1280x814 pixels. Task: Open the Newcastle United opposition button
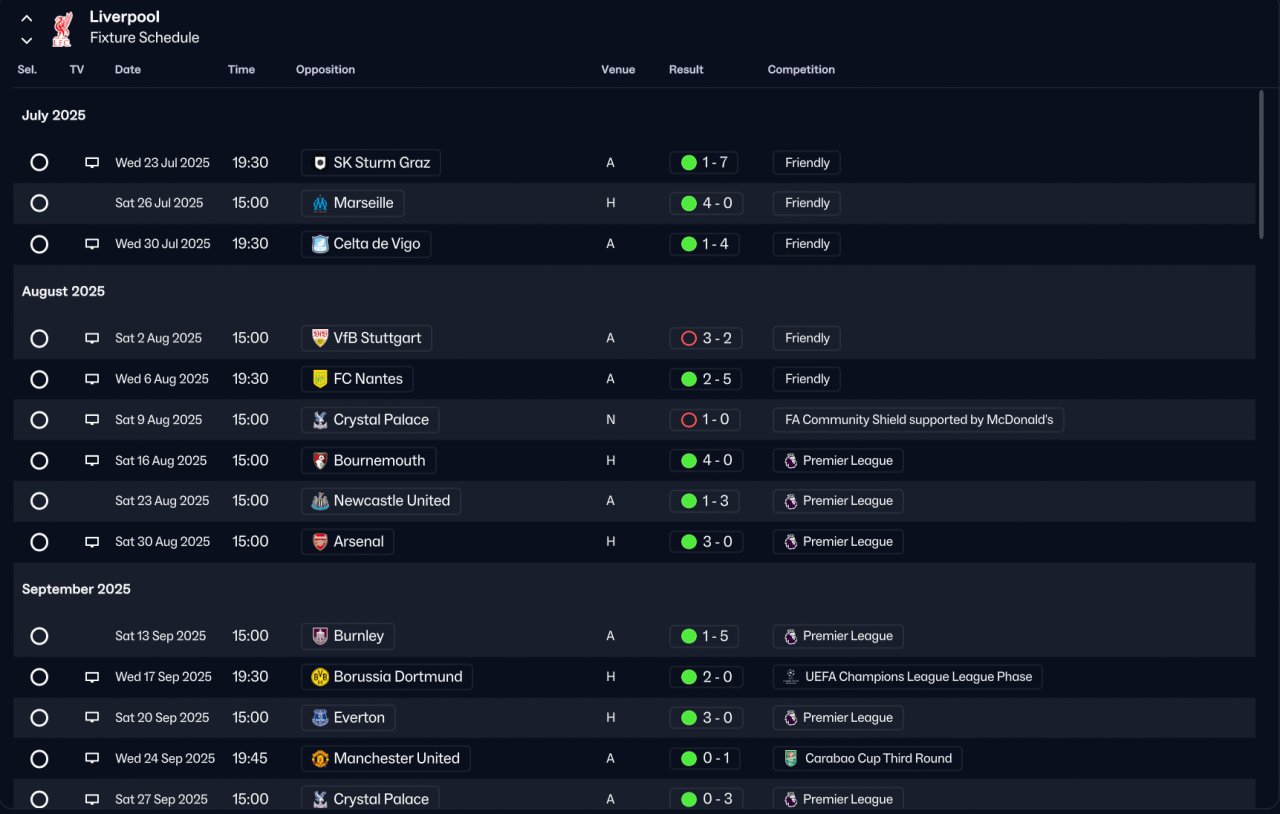pyautogui.click(x=380, y=501)
